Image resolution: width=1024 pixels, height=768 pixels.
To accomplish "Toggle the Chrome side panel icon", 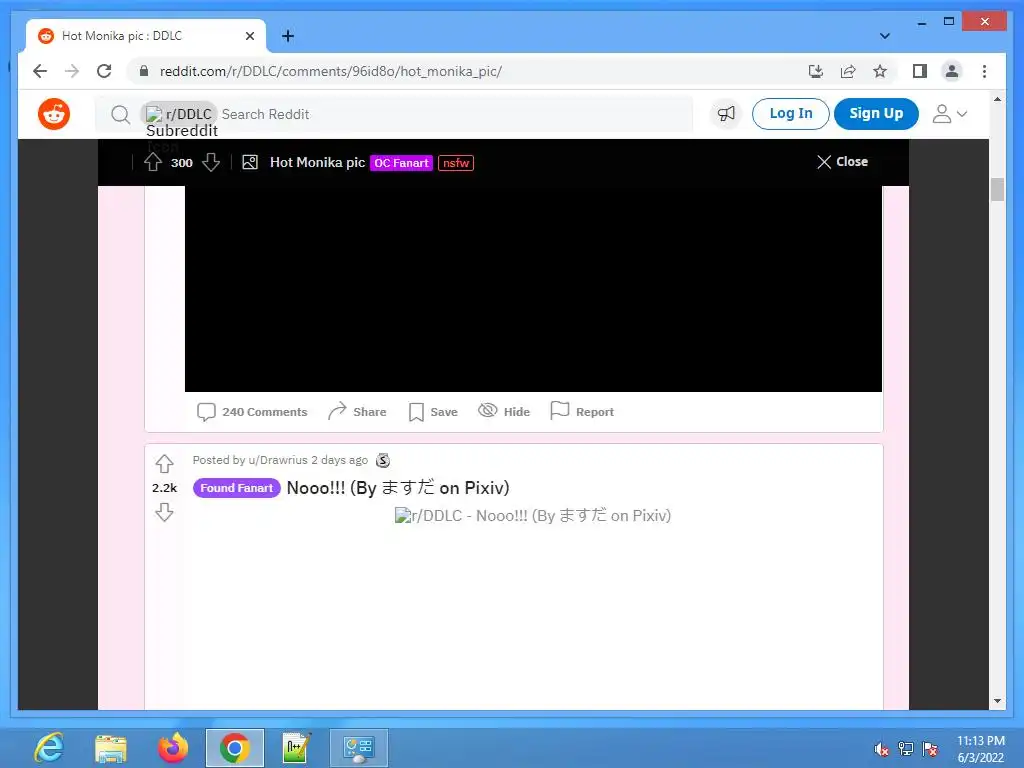I will click(x=920, y=71).
